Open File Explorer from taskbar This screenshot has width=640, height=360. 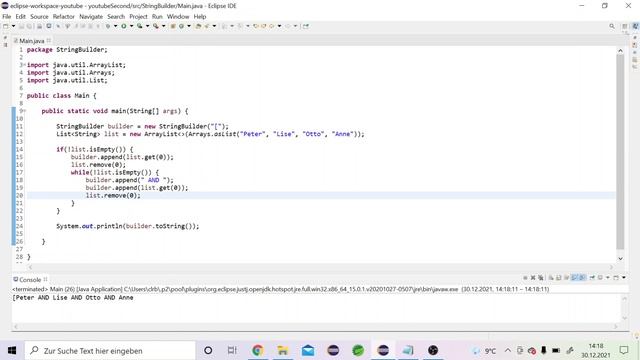pos(282,350)
